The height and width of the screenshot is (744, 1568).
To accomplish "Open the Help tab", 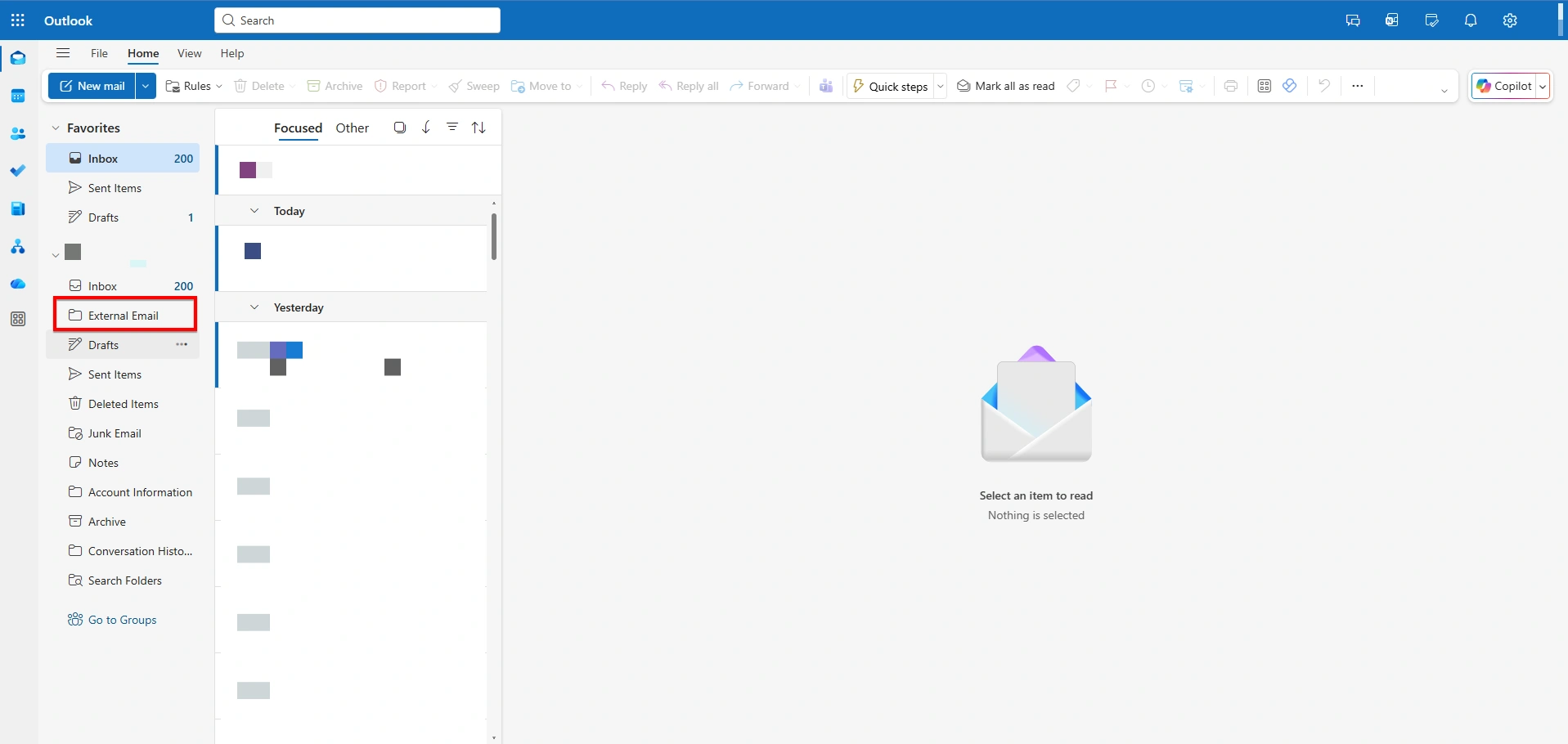I will pos(232,53).
